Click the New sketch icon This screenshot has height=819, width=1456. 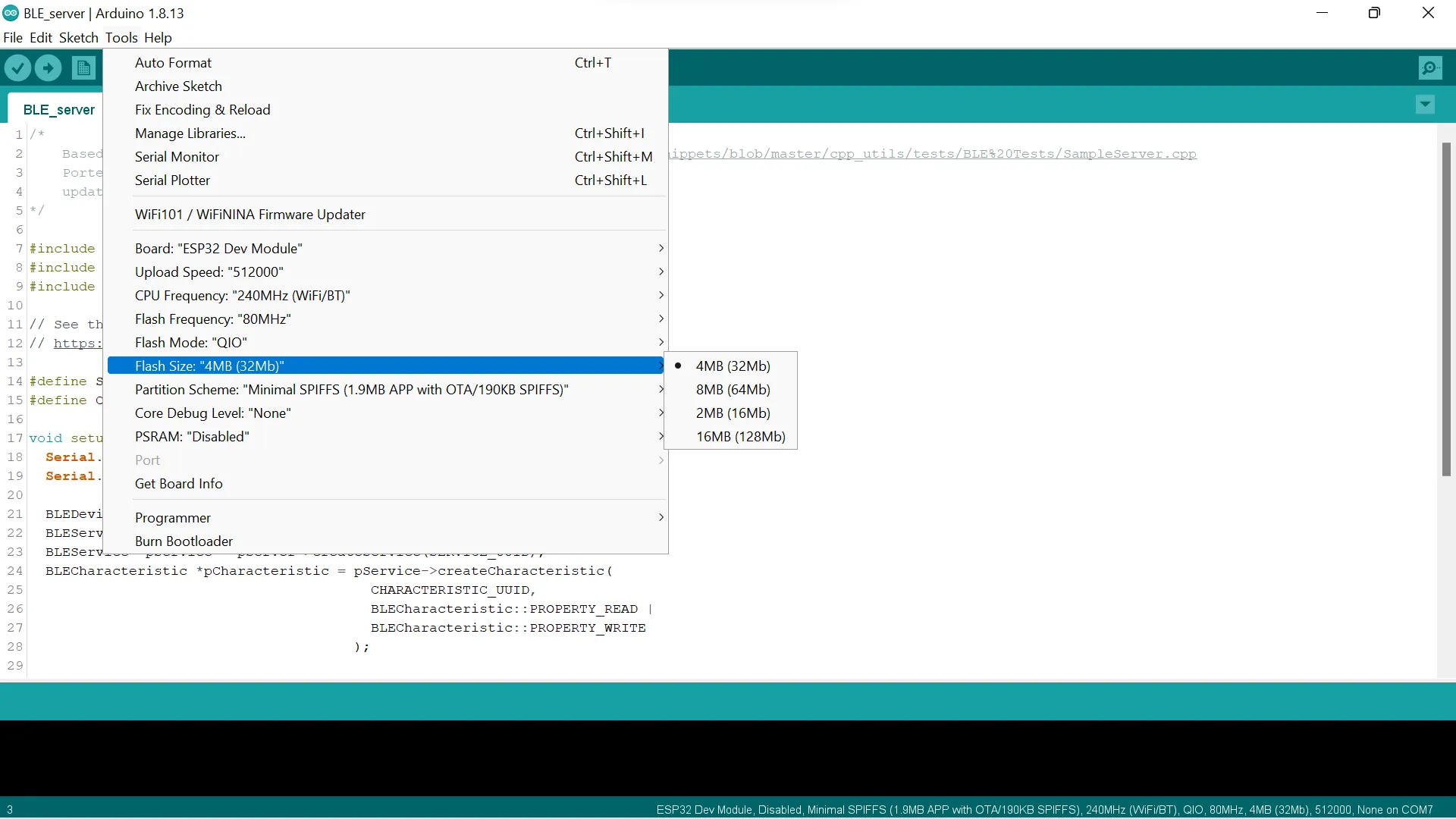click(x=83, y=68)
